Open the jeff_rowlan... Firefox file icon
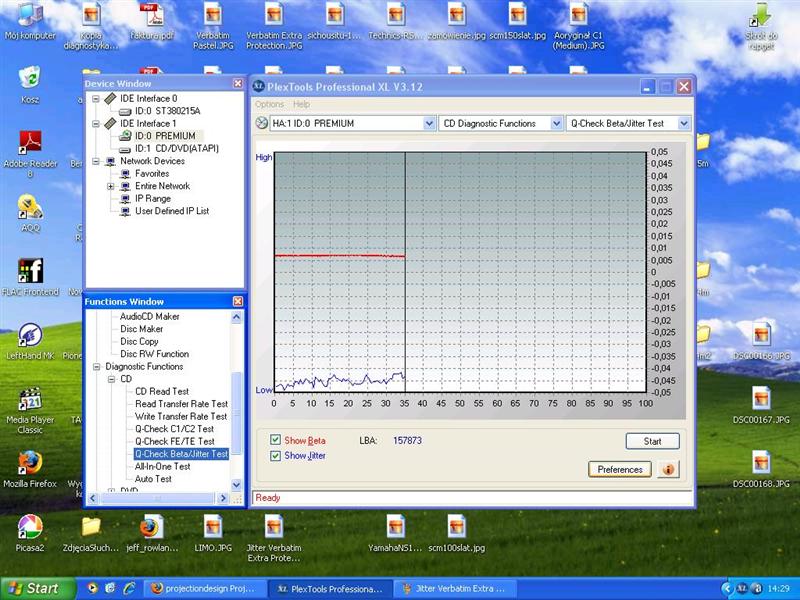Viewport: 800px width, 600px height. pyautogui.click(x=152, y=533)
